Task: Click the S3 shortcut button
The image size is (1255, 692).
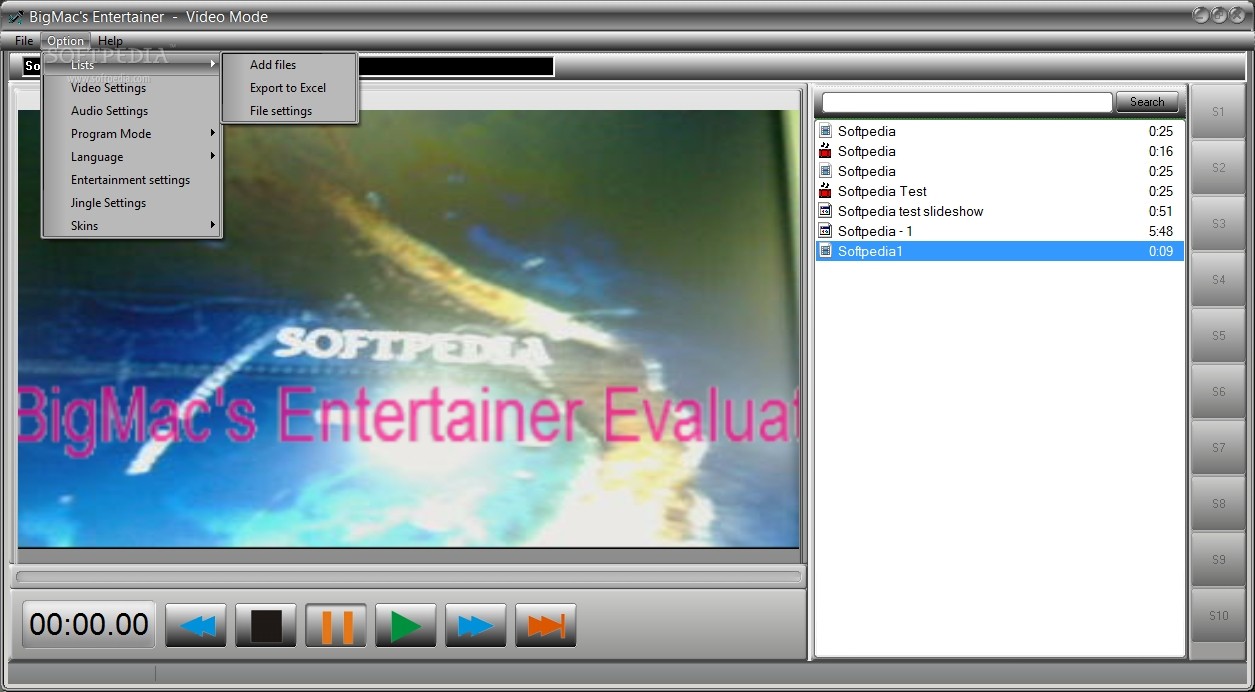Action: click(1218, 224)
